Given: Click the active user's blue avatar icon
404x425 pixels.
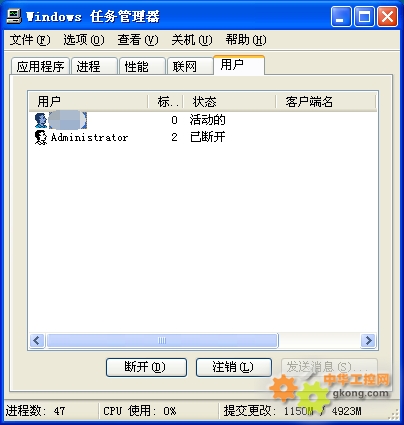Looking at the screenshot, I should coord(41,120).
